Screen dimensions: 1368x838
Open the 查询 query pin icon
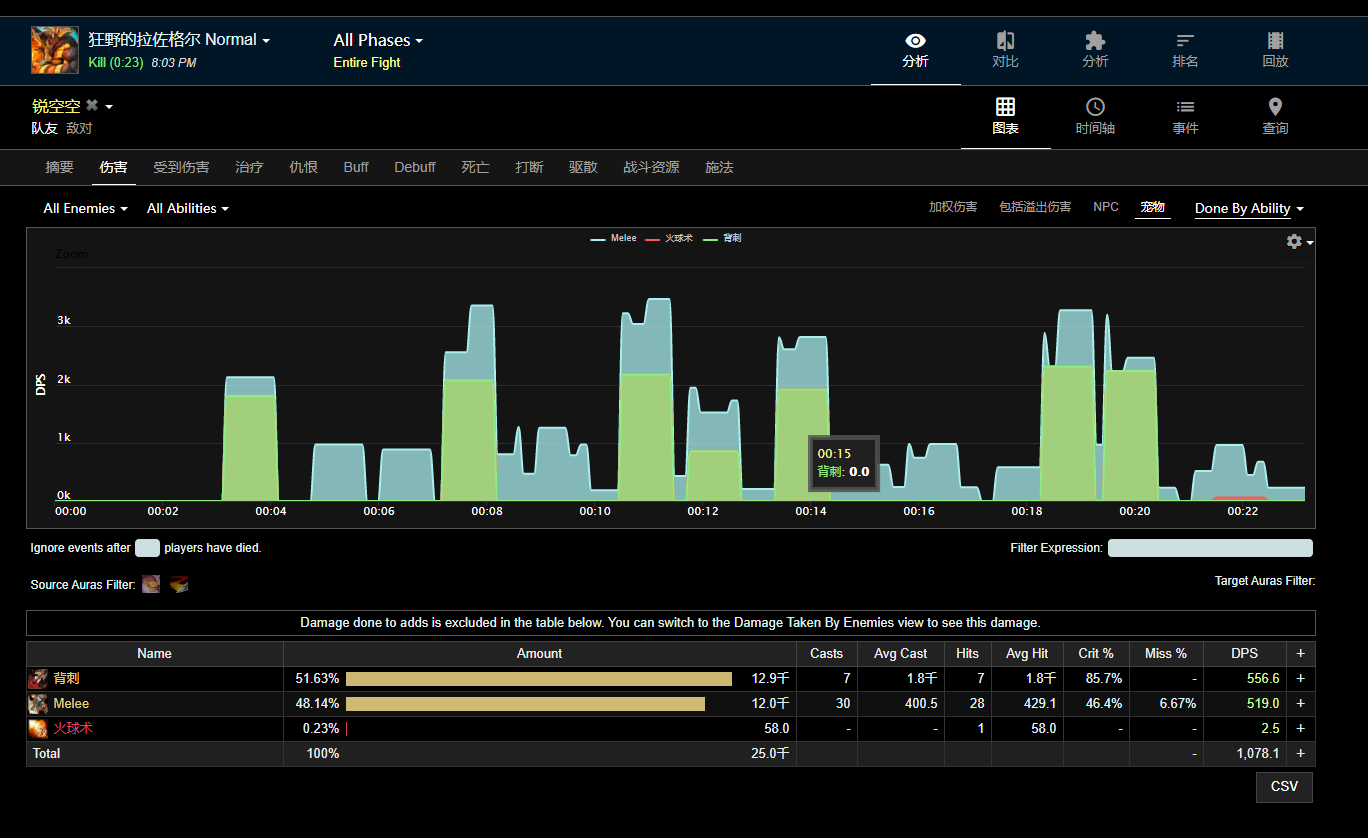click(x=1275, y=107)
